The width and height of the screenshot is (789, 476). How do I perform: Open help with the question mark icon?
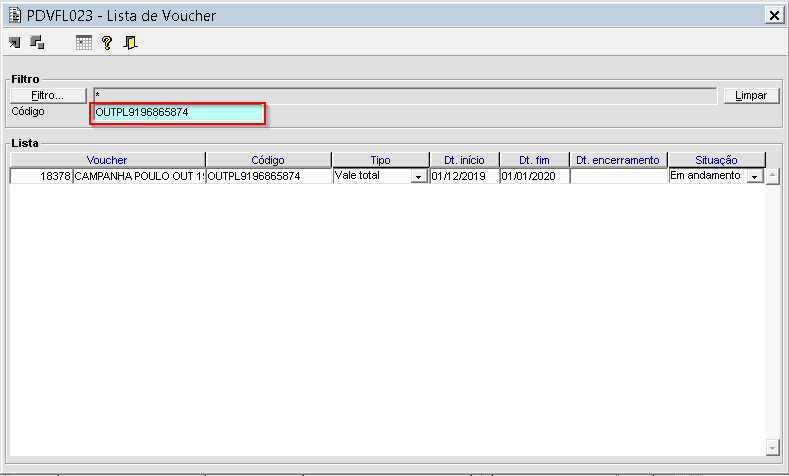click(107, 43)
